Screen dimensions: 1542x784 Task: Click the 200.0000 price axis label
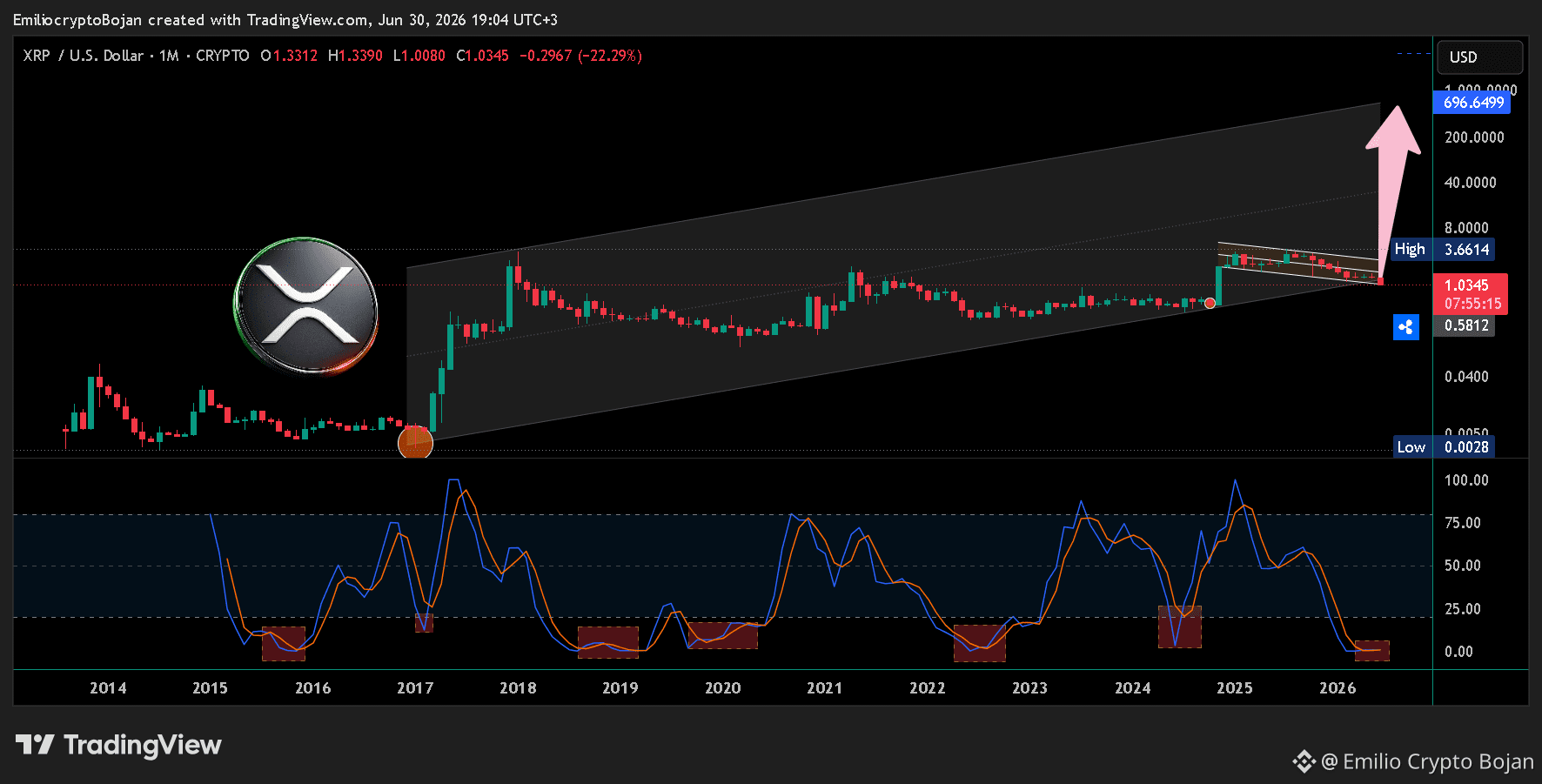(x=1474, y=137)
